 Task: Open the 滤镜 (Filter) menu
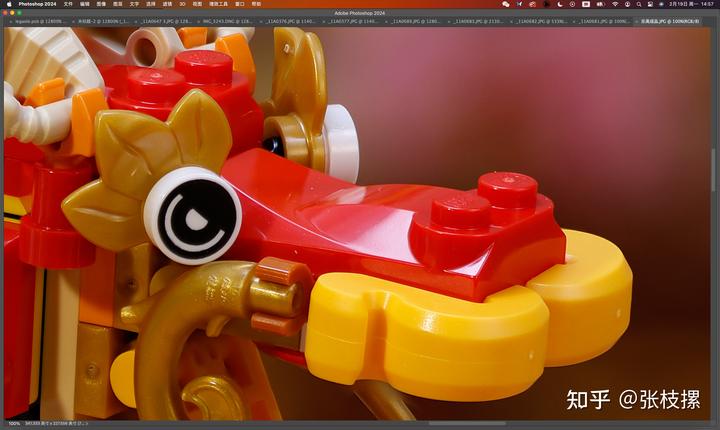(167, 4)
